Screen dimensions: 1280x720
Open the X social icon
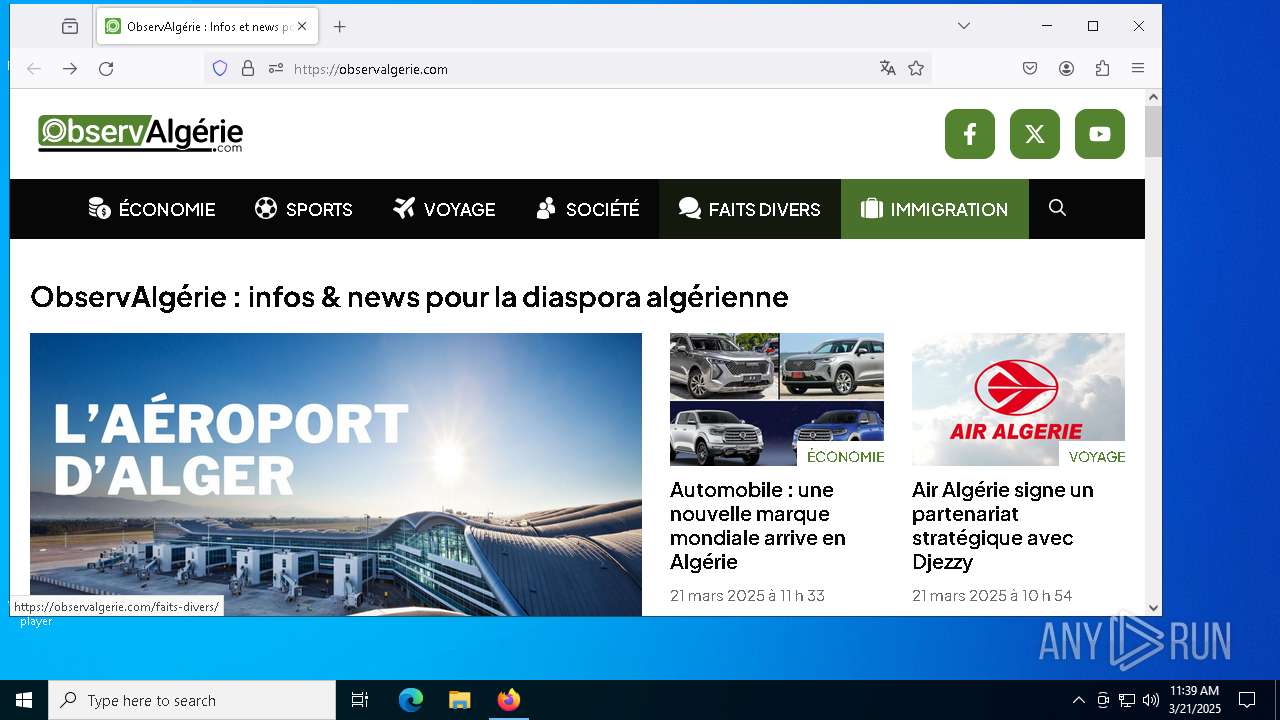pos(1035,134)
